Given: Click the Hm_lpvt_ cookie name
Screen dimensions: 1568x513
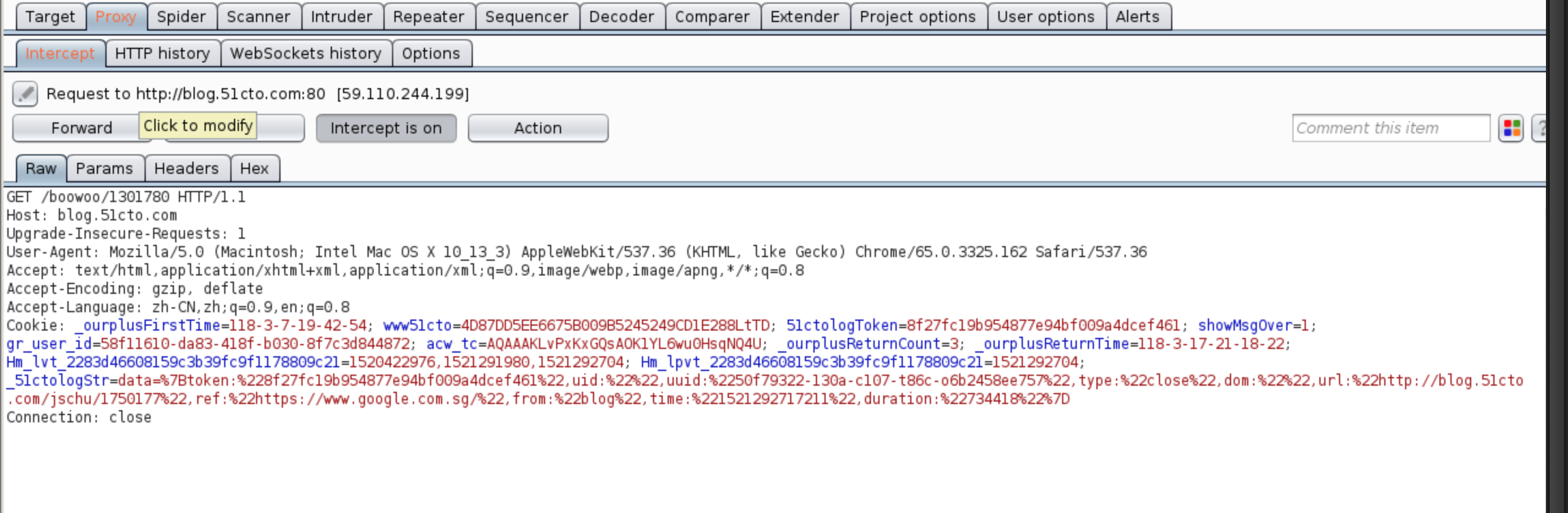Looking at the screenshot, I should coord(812,362).
